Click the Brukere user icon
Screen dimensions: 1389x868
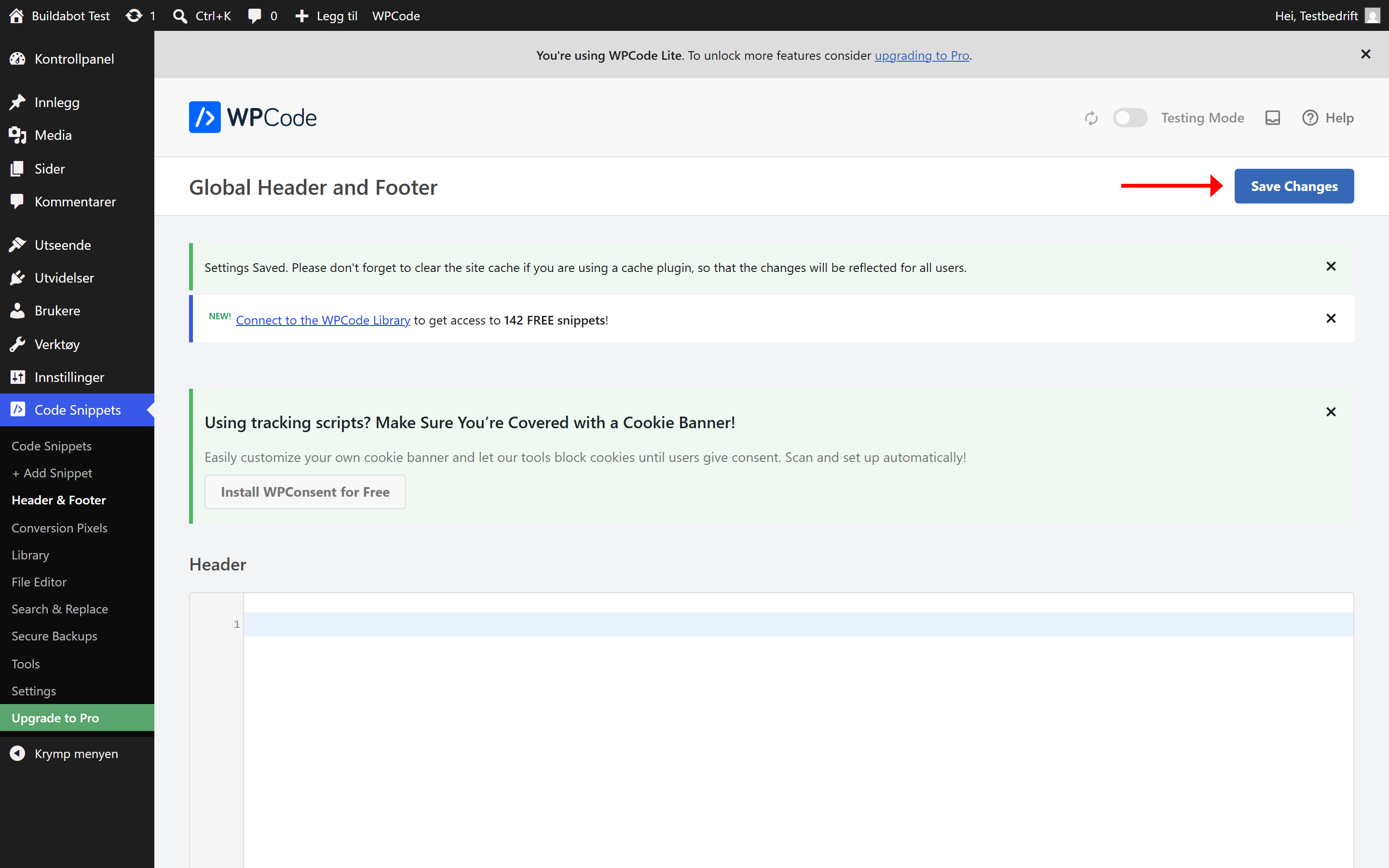[17, 311]
